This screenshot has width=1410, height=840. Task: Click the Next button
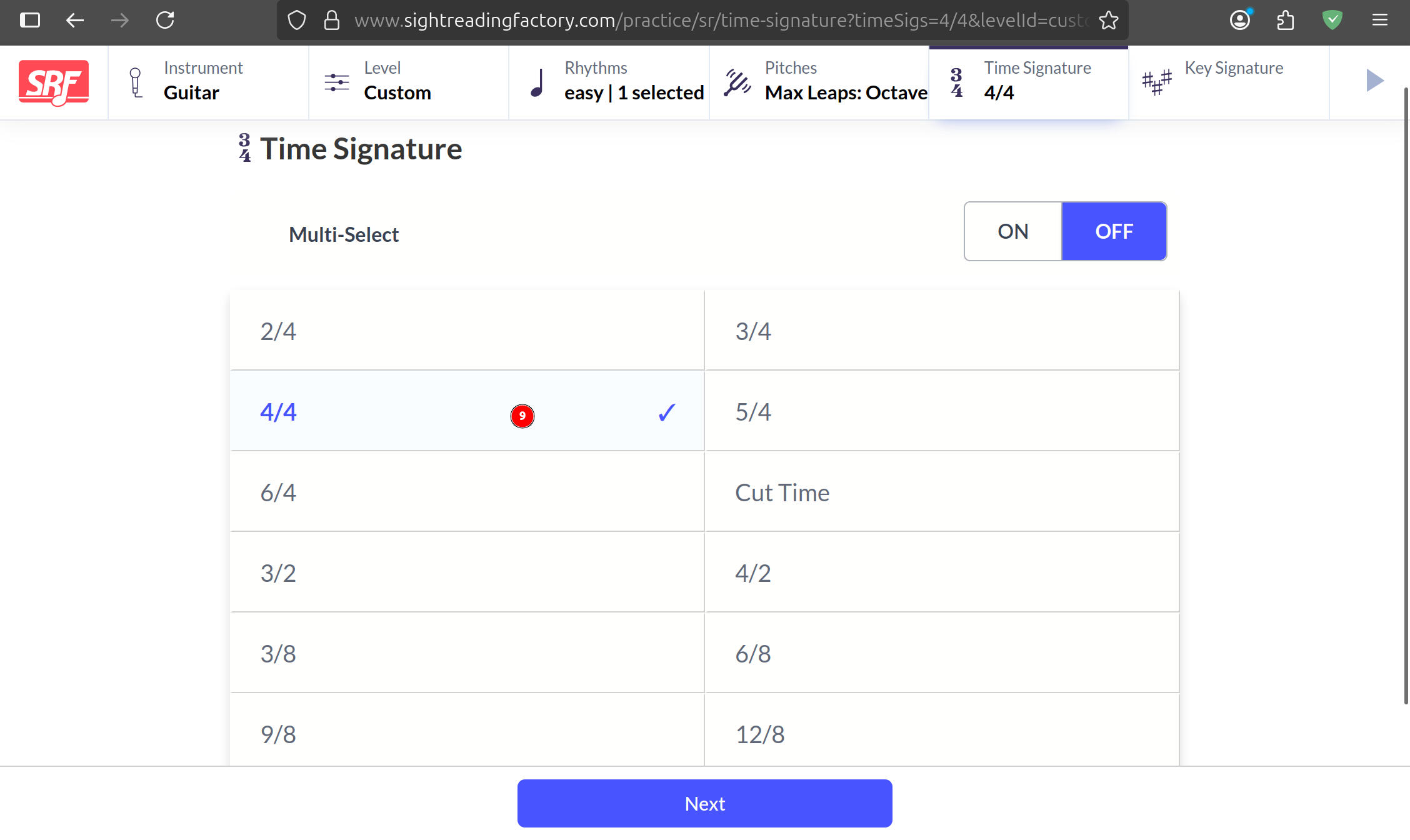click(704, 803)
